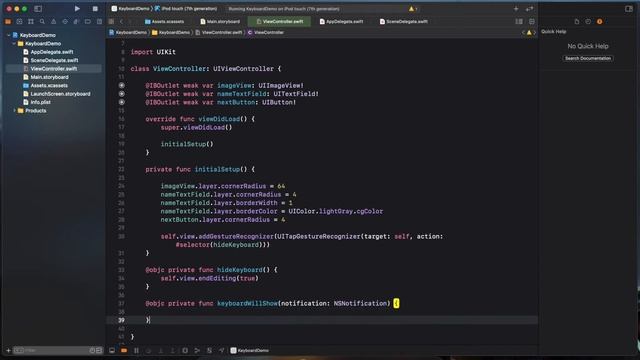Click the add editor split icon

click(x=531, y=21)
